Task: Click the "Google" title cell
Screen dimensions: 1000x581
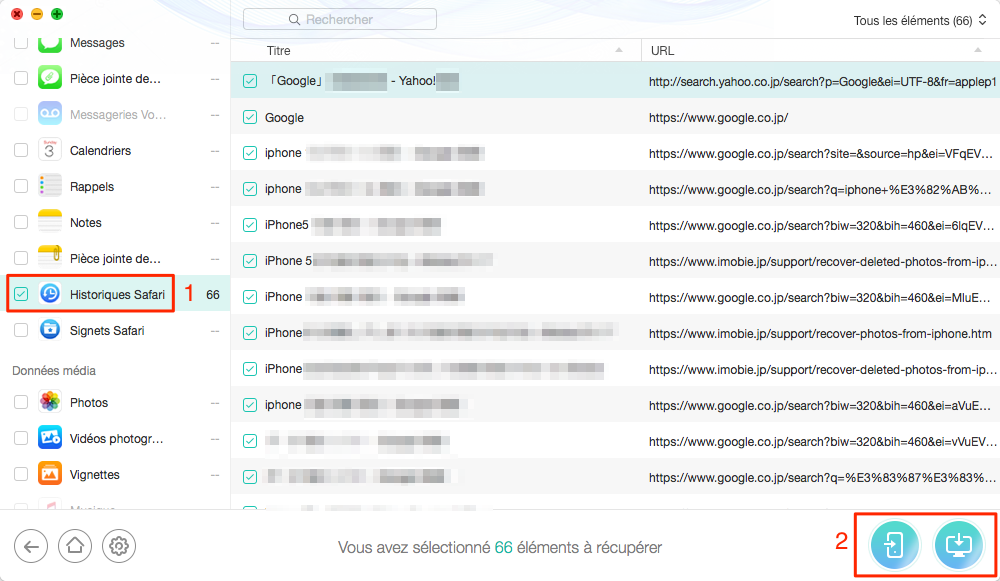Action: pyautogui.click(x=284, y=118)
